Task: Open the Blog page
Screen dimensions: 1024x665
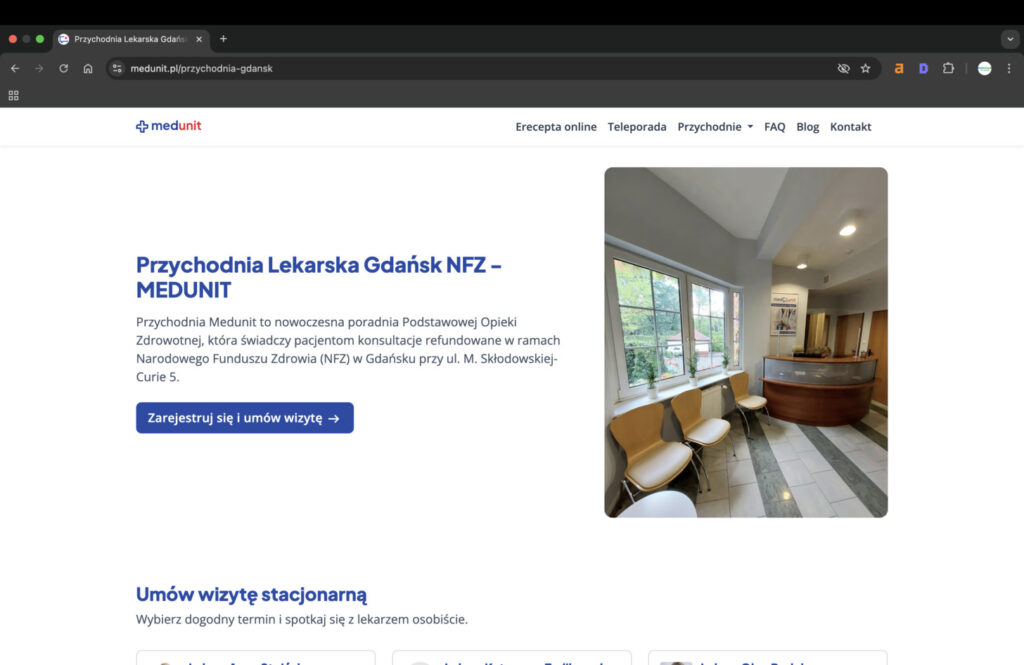Action: 807,127
